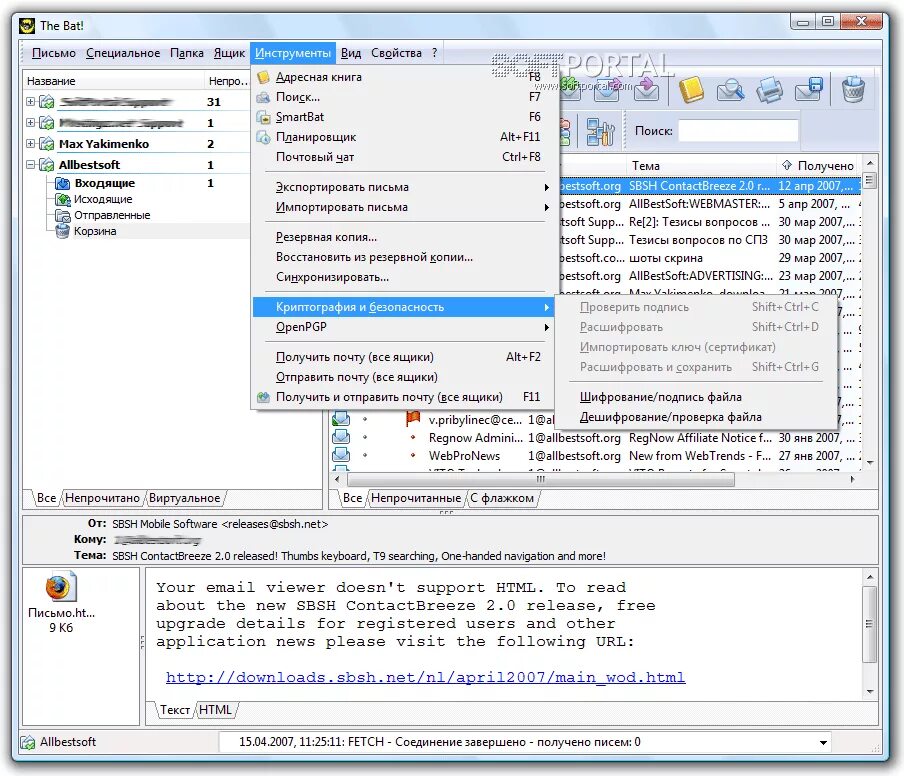Click the Allbestsoft icon in status bar
The image size is (904, 776).
click(x=27, y=743)
